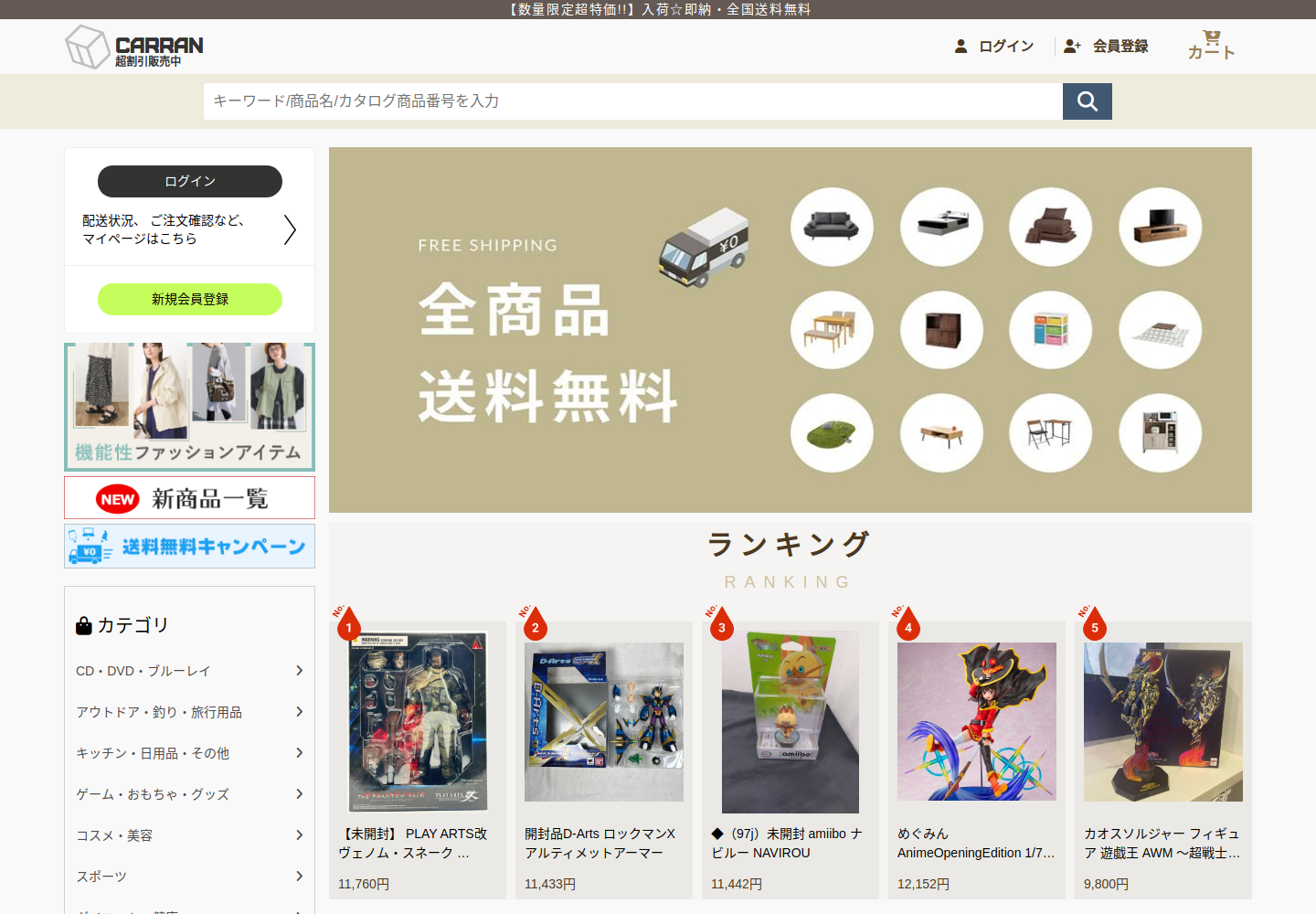Open 会員登録 in the top header
The width and height of the screenshot is (1316, 914).
[1107, 46]
